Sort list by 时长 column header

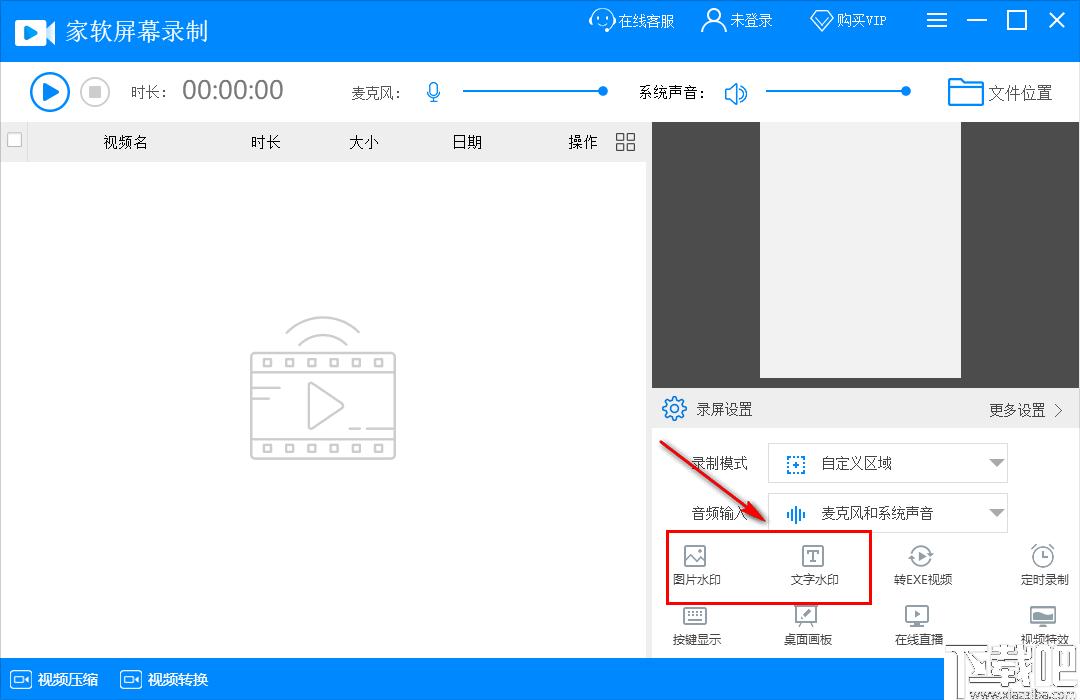(x=265, y=142)
